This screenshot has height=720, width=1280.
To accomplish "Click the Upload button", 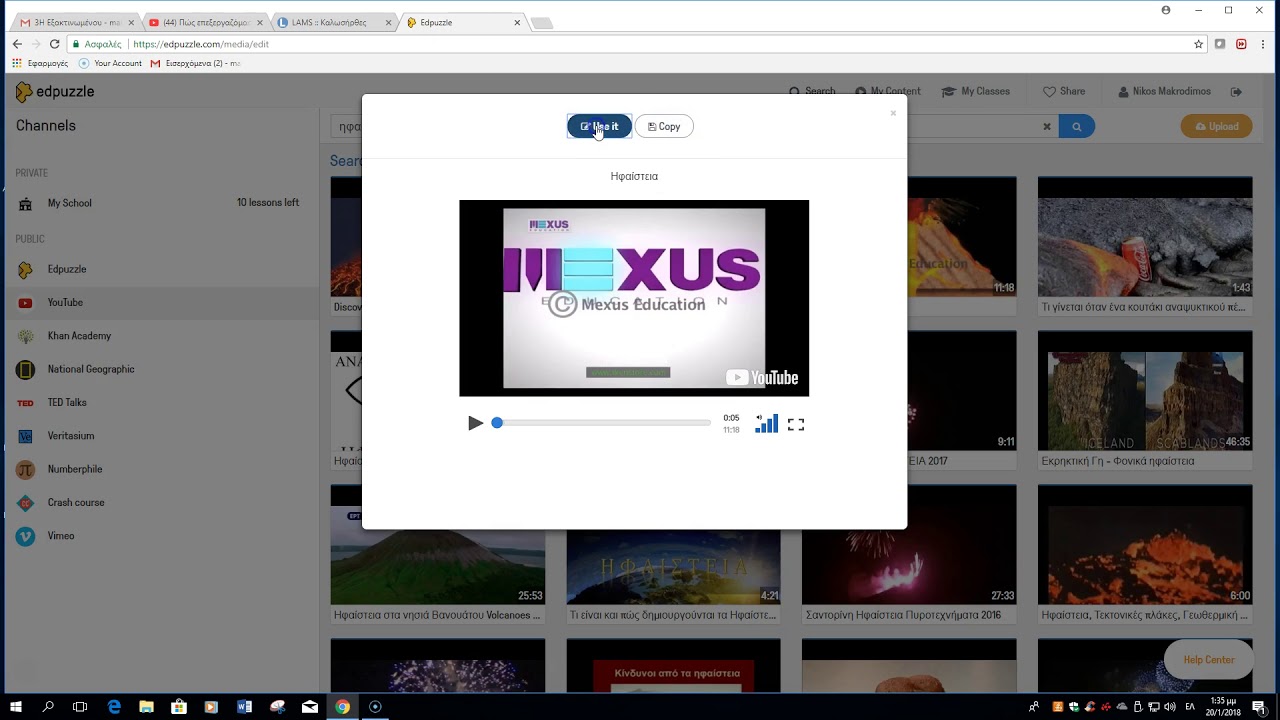I will click(1216, 127).
